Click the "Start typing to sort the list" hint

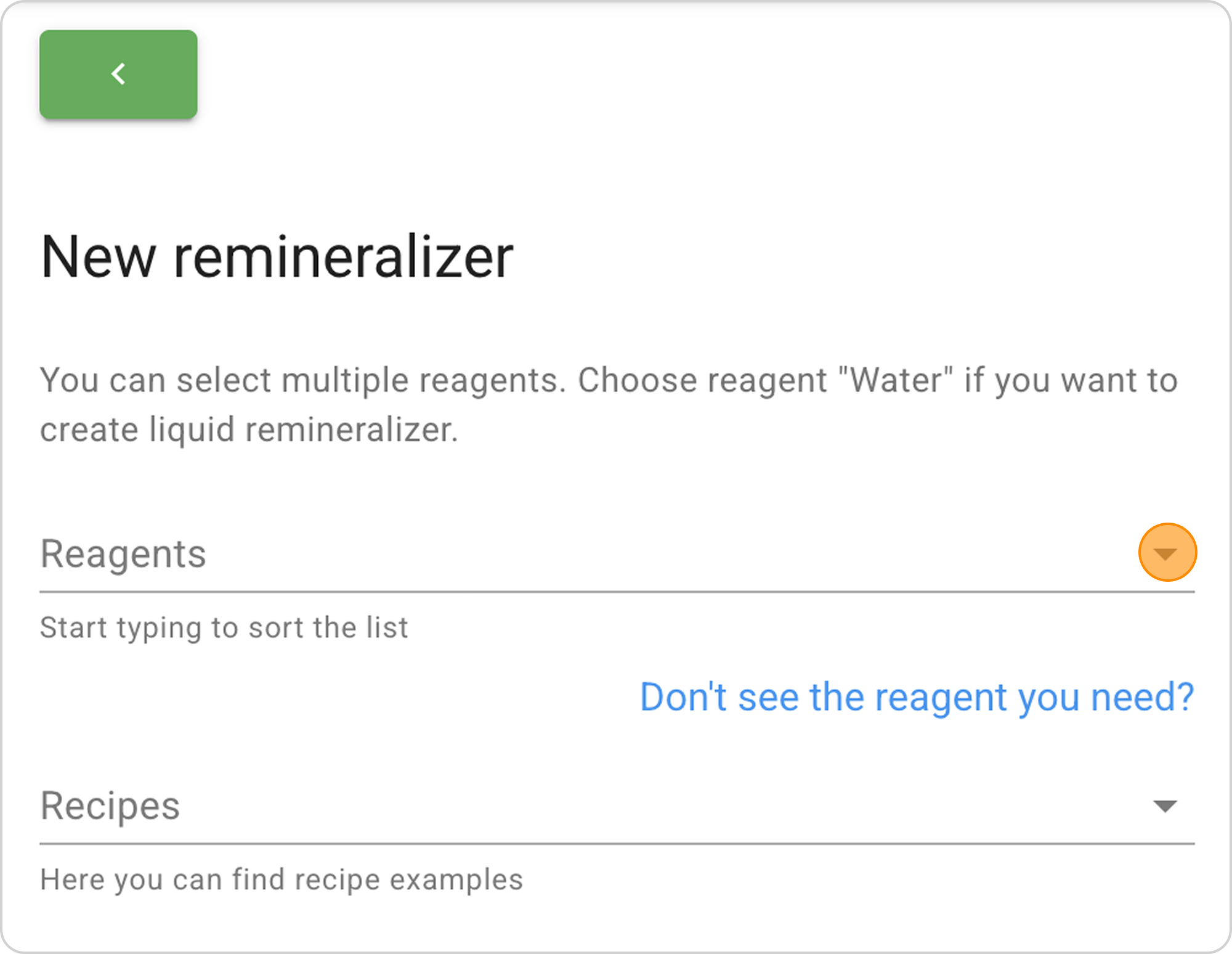pyautogui.click(x=224, y=628)
